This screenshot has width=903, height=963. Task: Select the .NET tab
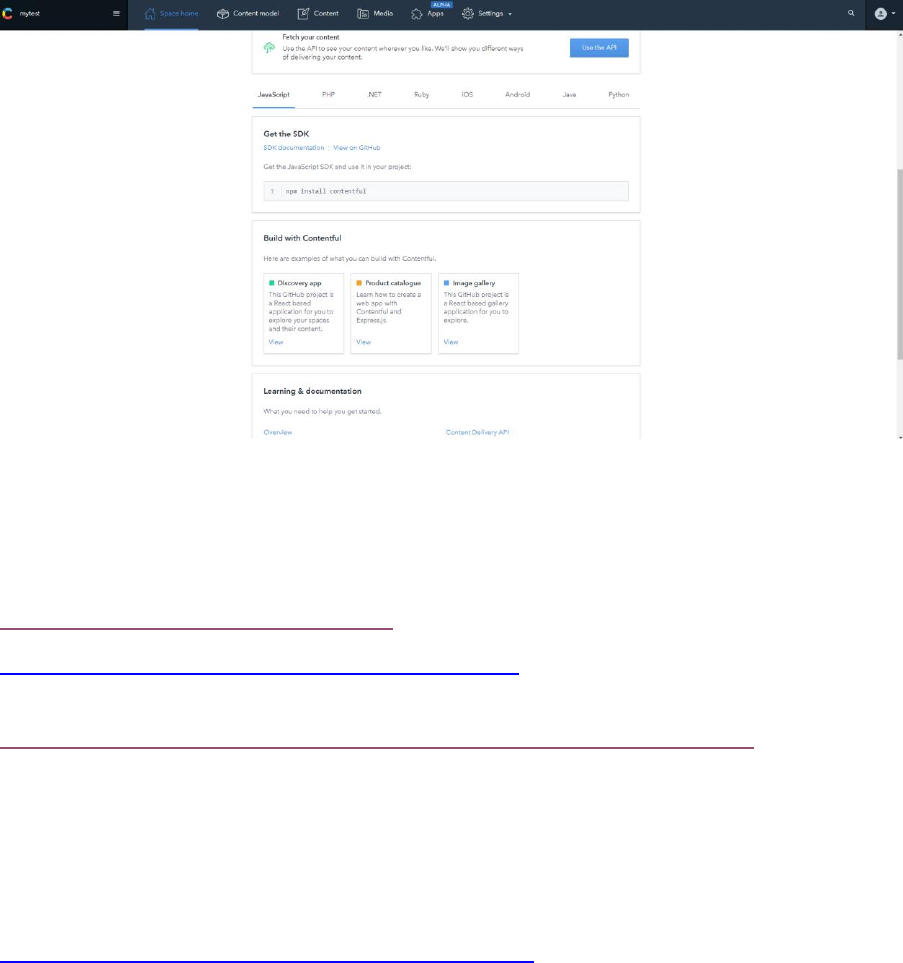(374, 95)
